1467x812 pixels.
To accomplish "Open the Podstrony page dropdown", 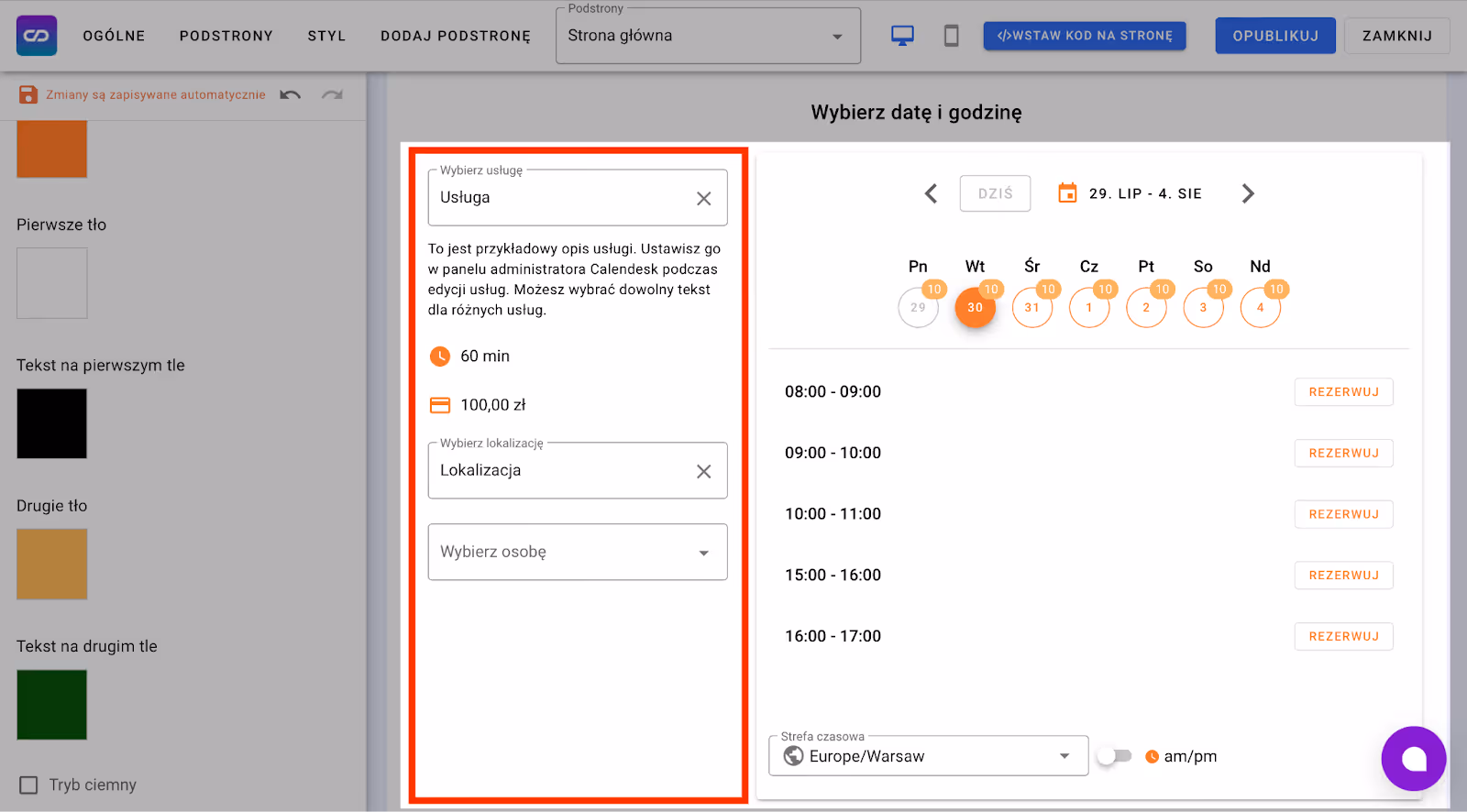I will [x=707, y=37].
